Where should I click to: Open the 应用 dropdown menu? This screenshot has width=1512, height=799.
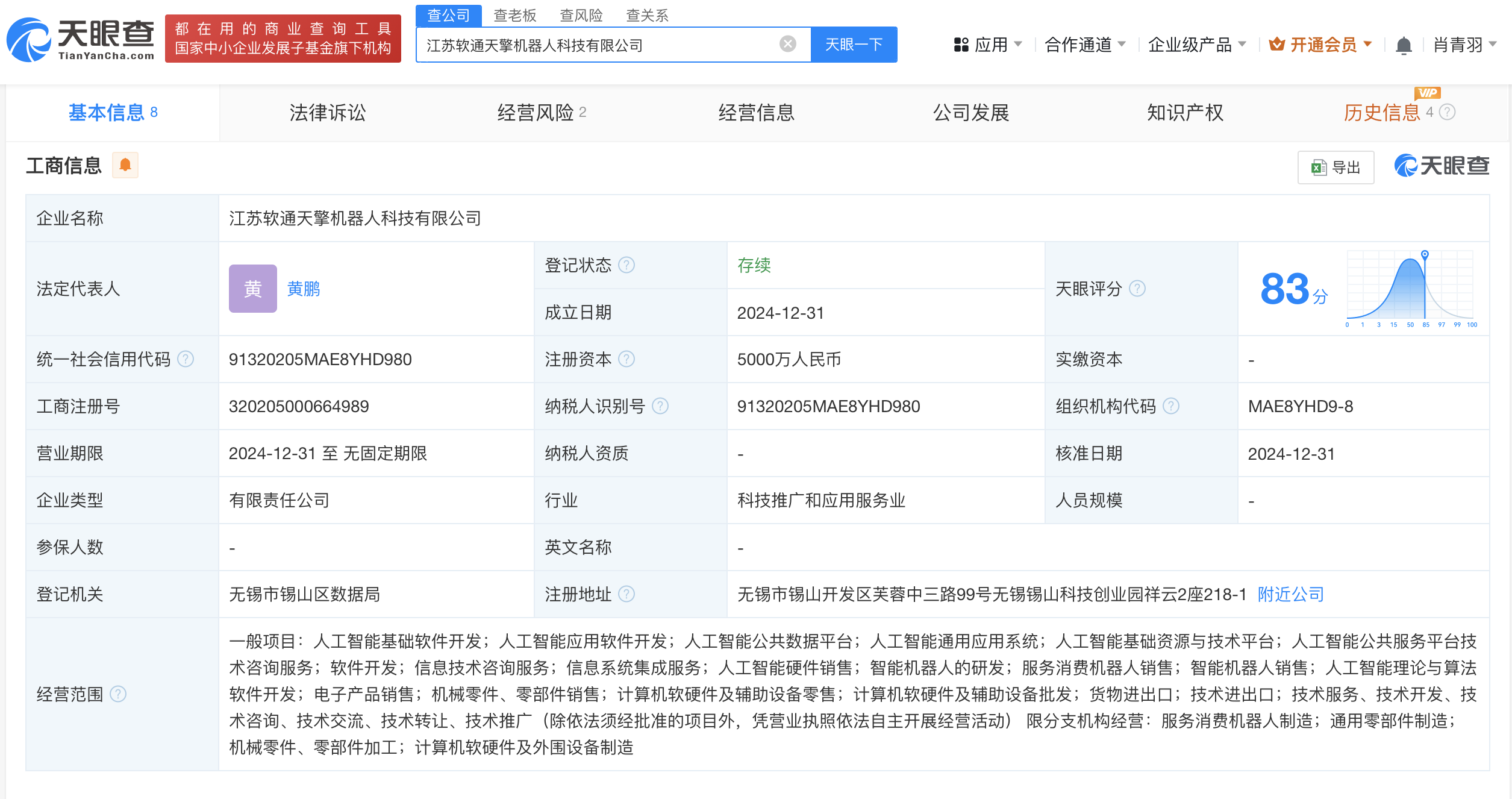point(988,45)
